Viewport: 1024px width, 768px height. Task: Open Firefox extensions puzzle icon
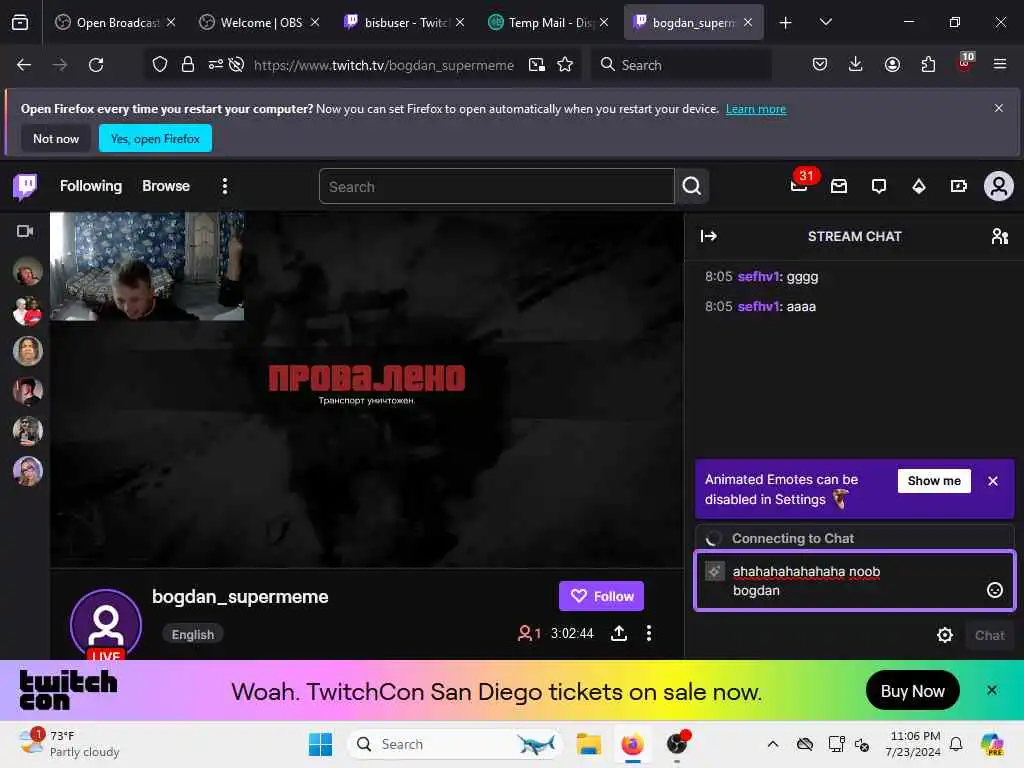(x=928, y=64)
